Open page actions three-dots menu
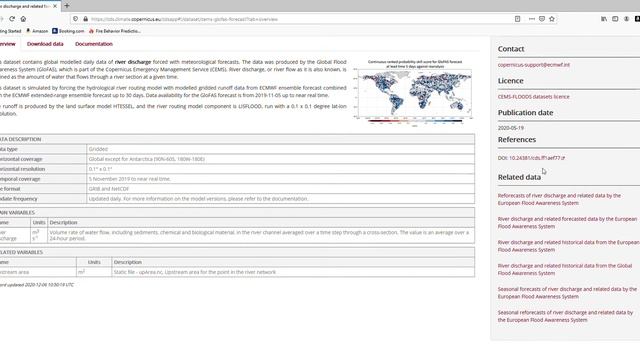640x360 pixels. (531, 19)
